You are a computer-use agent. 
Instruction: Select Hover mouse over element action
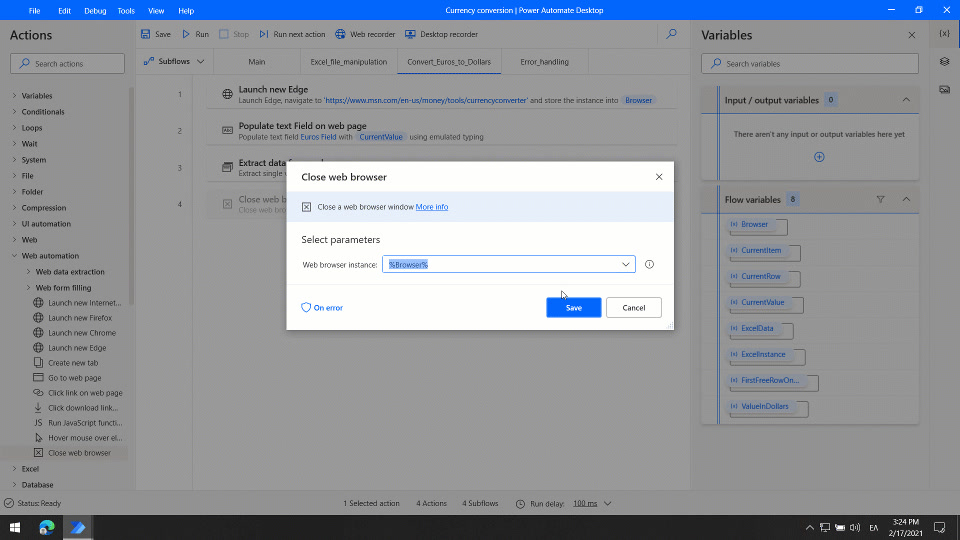[78, 438]
